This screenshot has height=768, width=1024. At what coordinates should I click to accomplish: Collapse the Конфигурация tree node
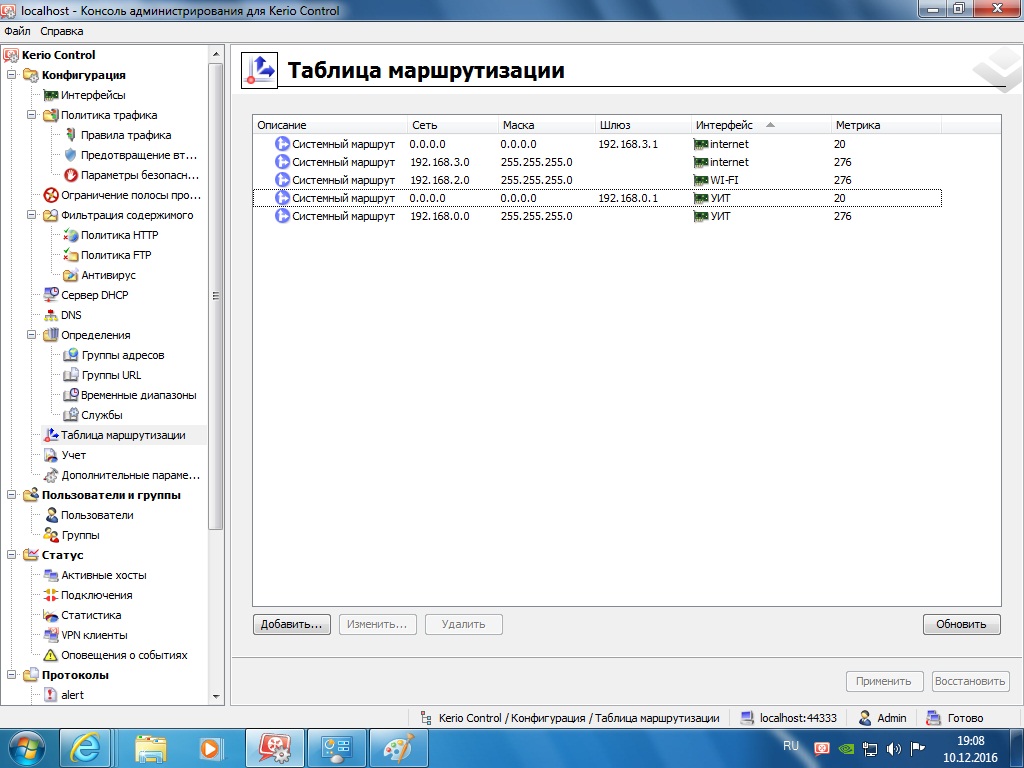tap(12, 74)
